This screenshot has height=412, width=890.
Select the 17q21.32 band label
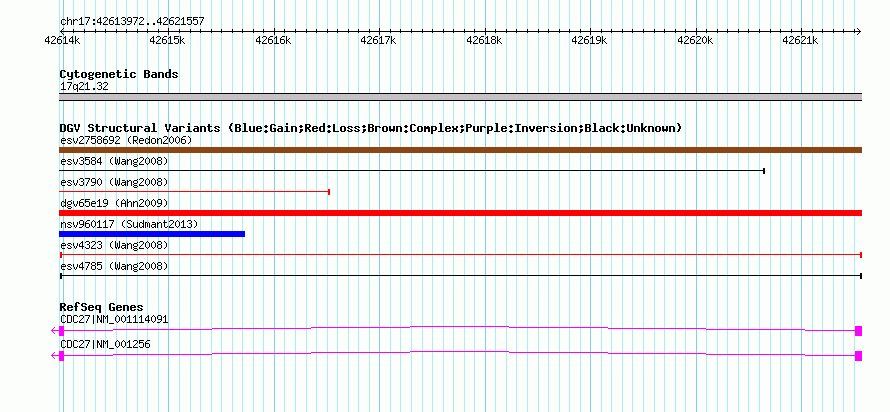[84, 87]
